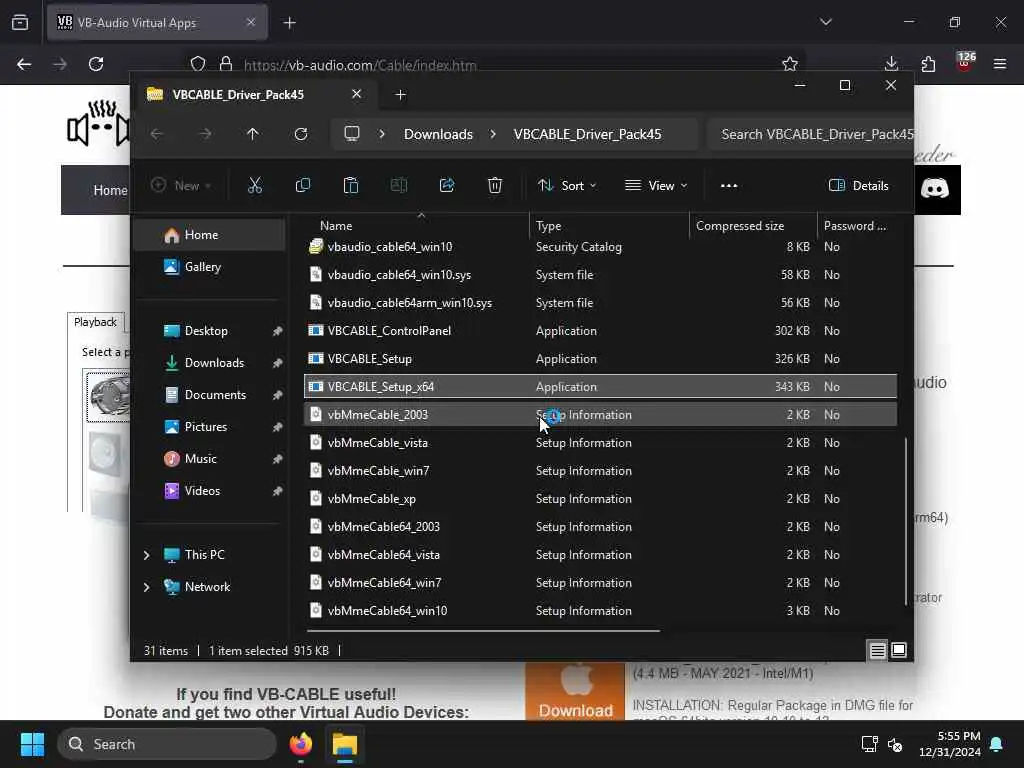This screenshot has height=768, width=1024.
Task: Click the Firefox URL address field
Action: [x=496, y=65]
